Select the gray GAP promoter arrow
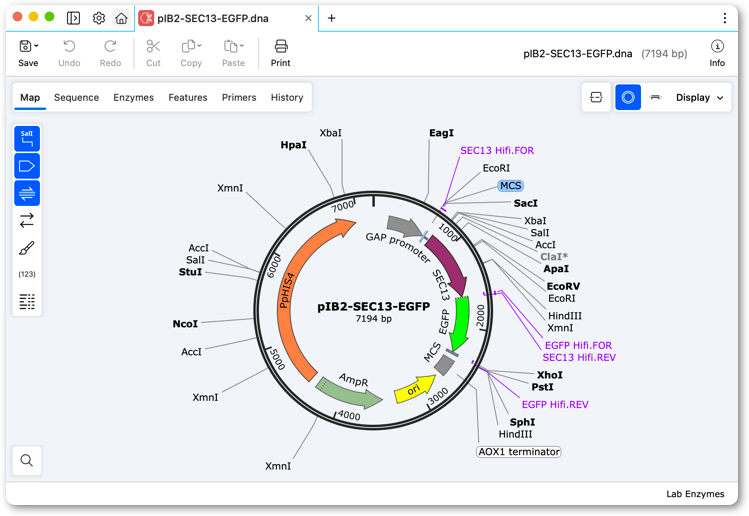This screenshot has height=516, width=749. tap(404, 226)
